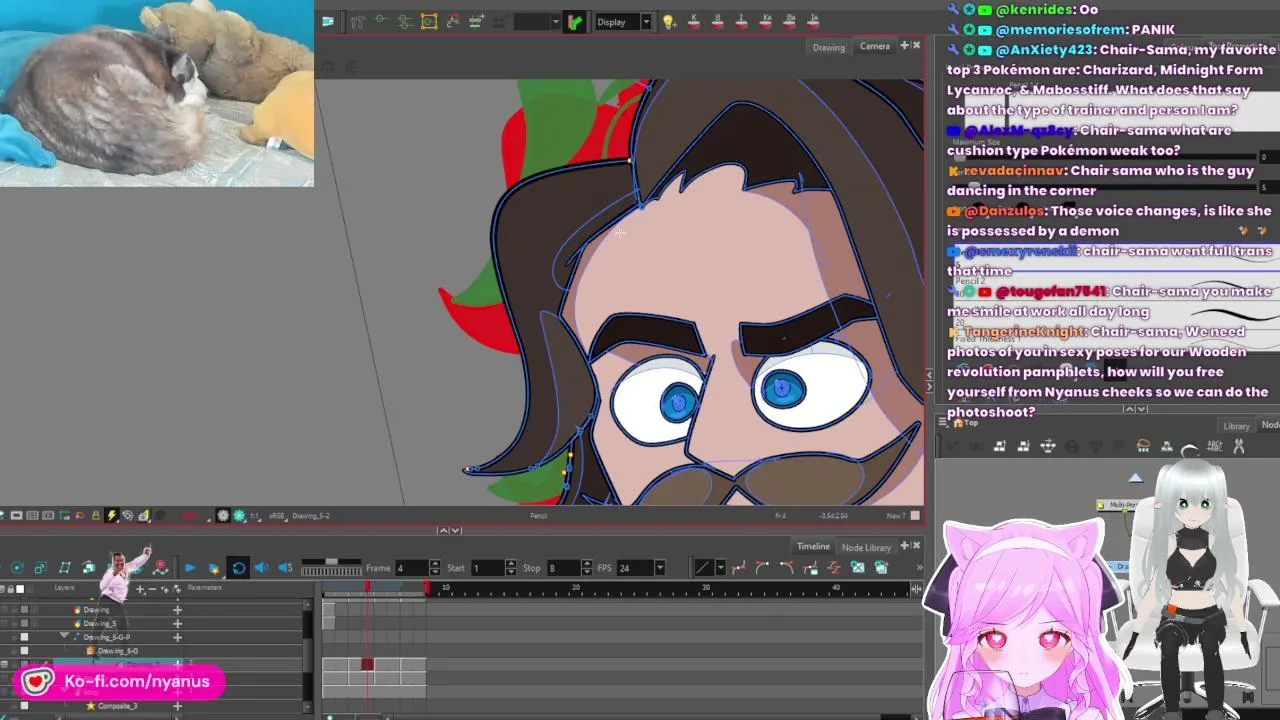
Task: Toggle the loop playback icon
Action: [x=238, y=568]
